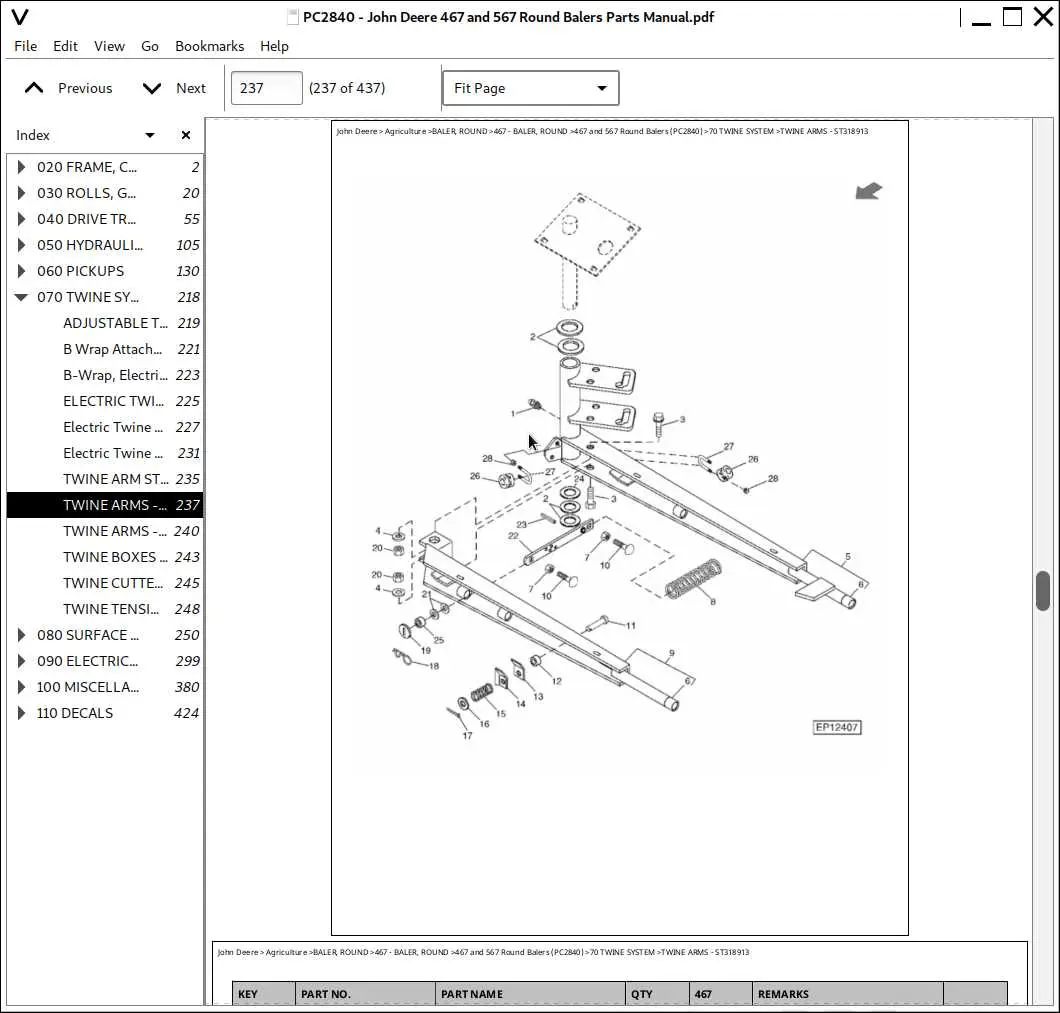Click the app logo icon in title bar

point(20,17)
